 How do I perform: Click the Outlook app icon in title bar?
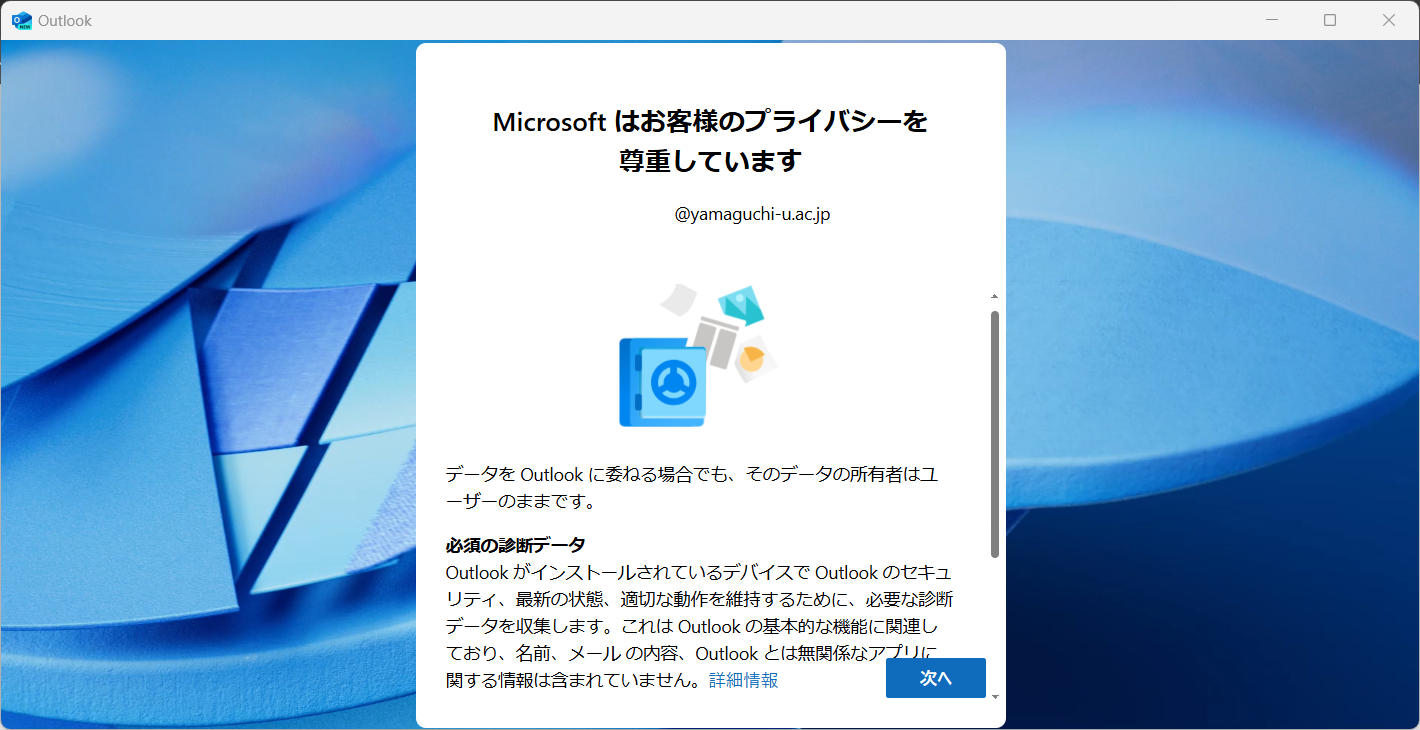click(21, 20)
